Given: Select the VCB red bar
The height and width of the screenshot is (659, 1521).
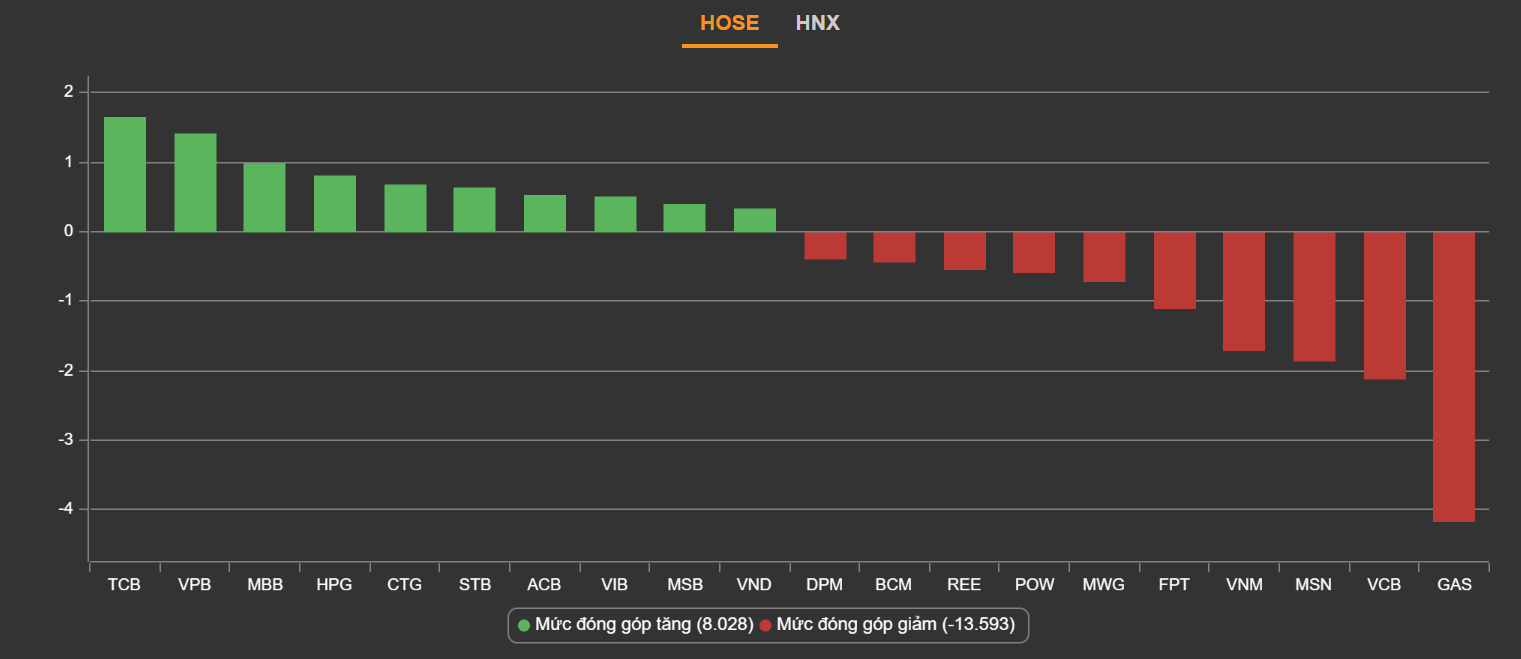Looking at the screenshot, I should (1384, 306).
